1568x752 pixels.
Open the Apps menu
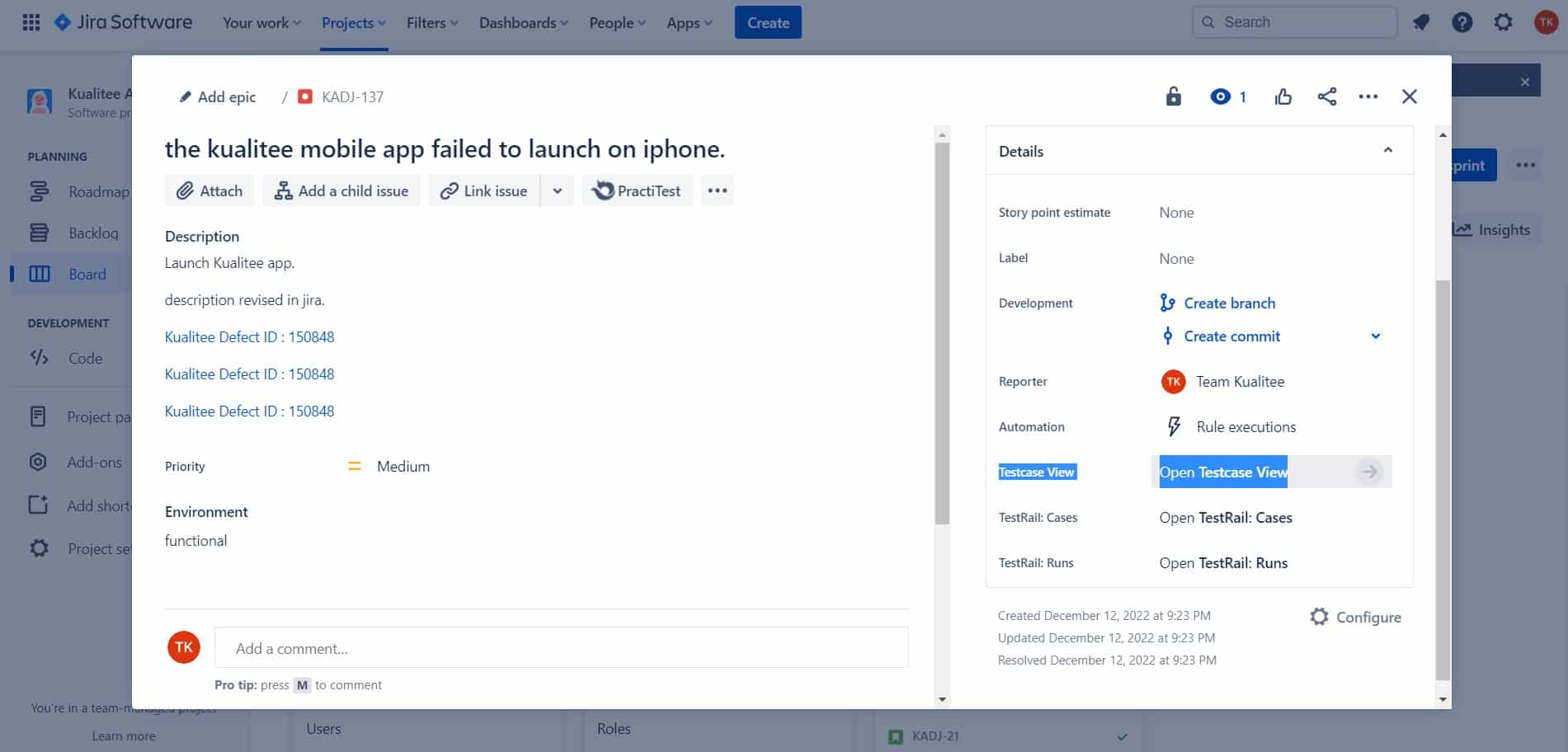pos(690,22)
